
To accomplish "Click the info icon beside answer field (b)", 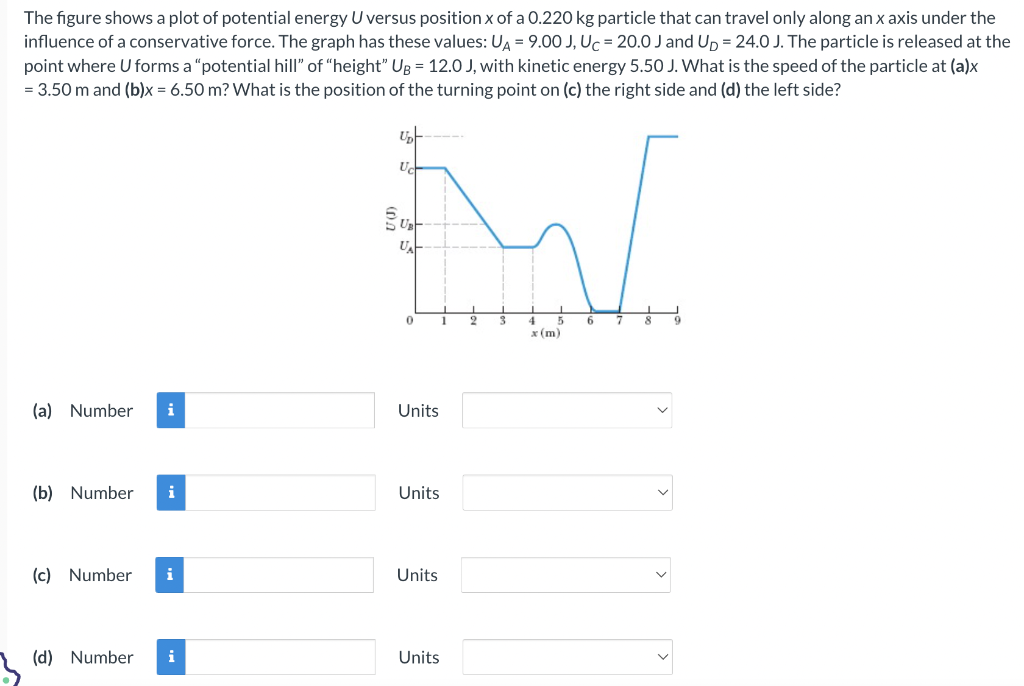I will pos(170,492).
